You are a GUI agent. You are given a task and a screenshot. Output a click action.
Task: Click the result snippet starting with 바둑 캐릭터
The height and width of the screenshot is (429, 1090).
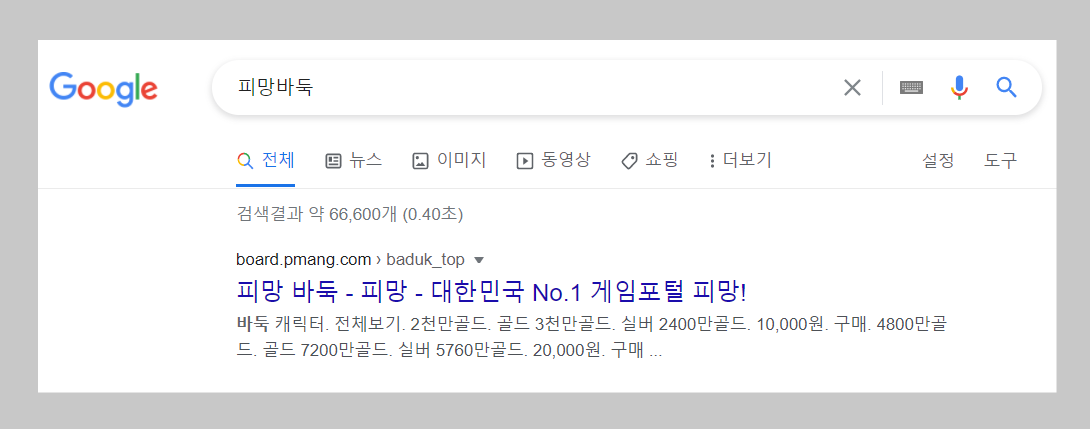coord(593,337)
